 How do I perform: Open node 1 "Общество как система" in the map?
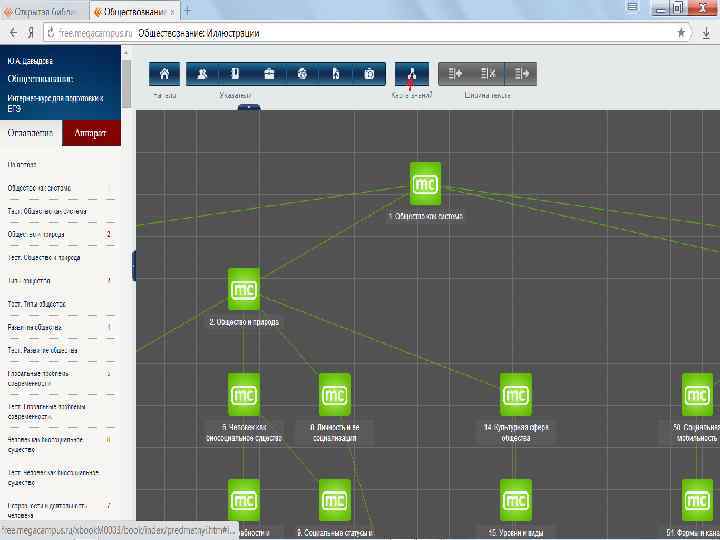426,184
